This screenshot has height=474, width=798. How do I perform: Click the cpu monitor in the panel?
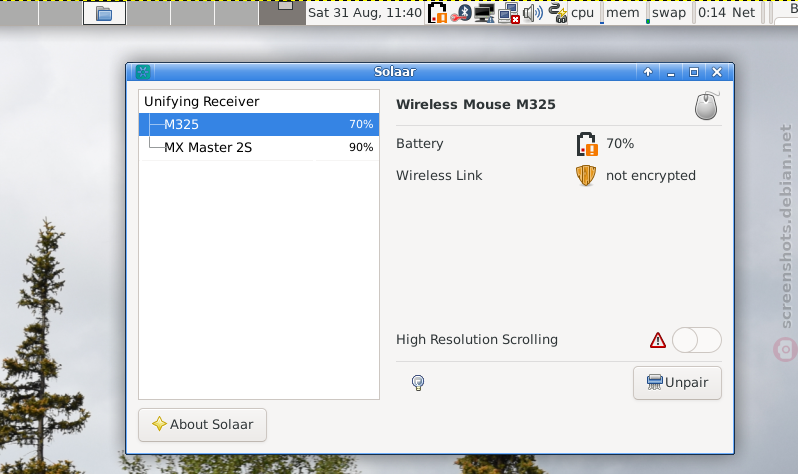pos(582,13)
